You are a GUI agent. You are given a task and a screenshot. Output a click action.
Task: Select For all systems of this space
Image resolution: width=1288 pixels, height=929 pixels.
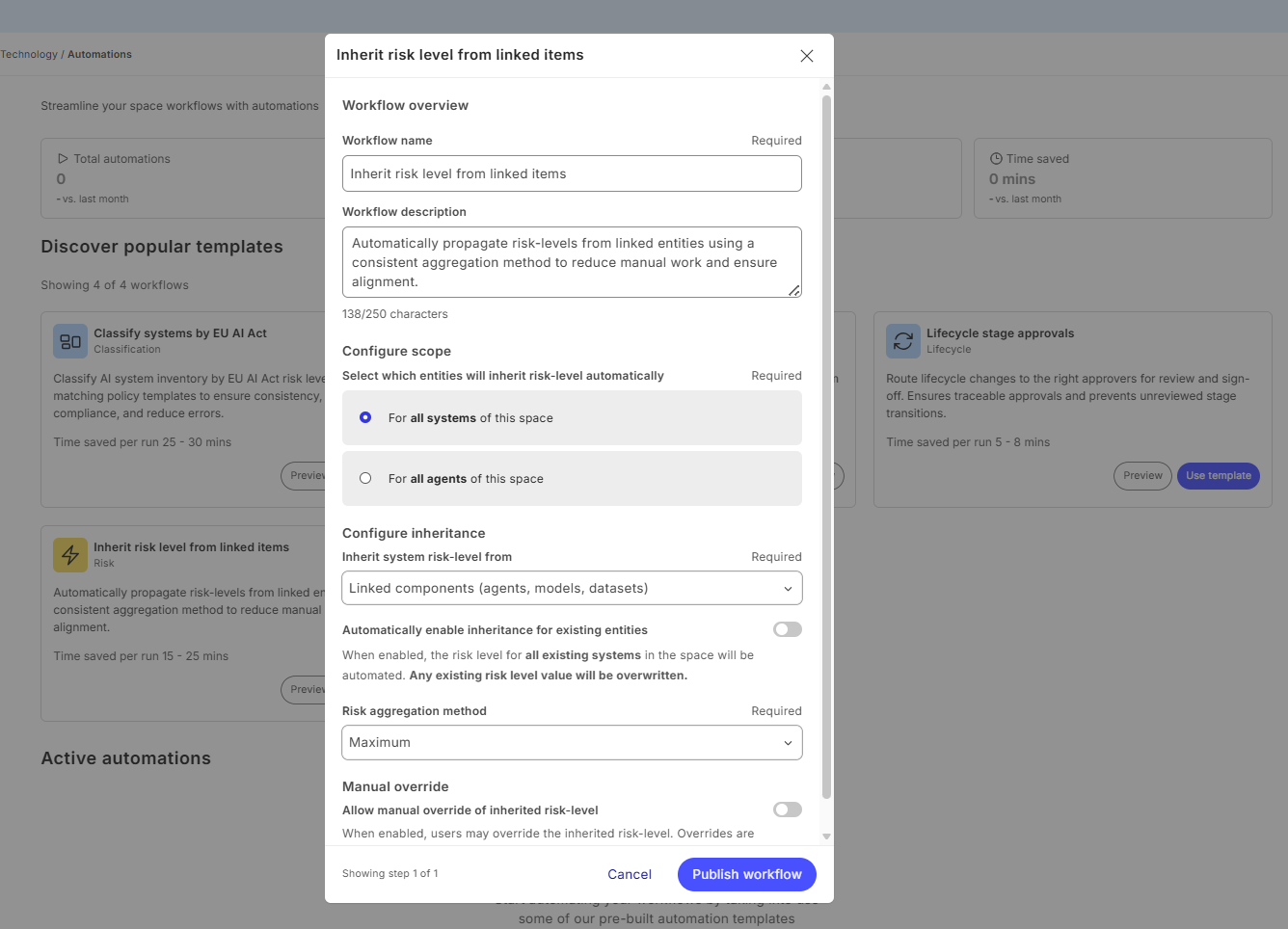(x=365, y=417)
